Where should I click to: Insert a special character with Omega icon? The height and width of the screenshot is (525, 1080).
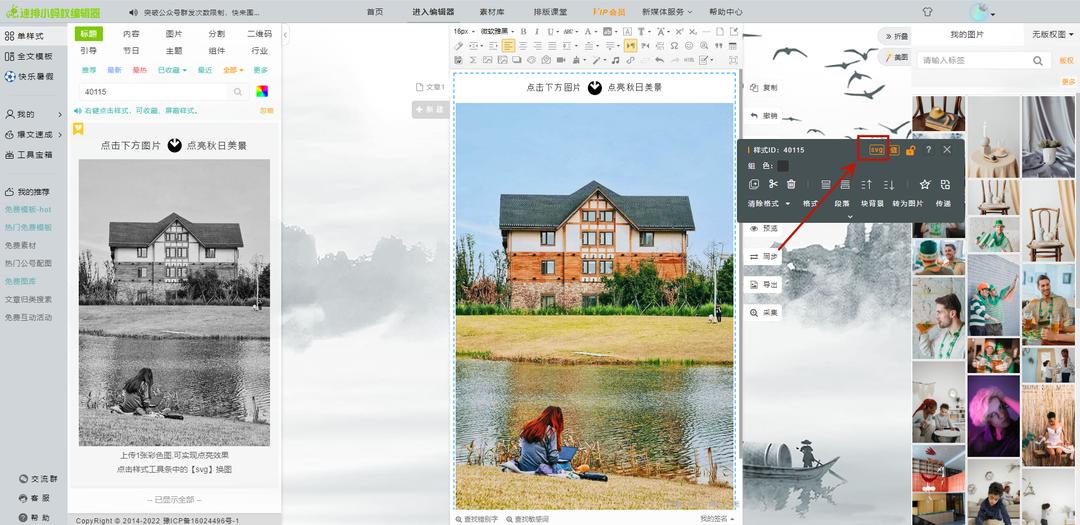[x=674, y=46]
